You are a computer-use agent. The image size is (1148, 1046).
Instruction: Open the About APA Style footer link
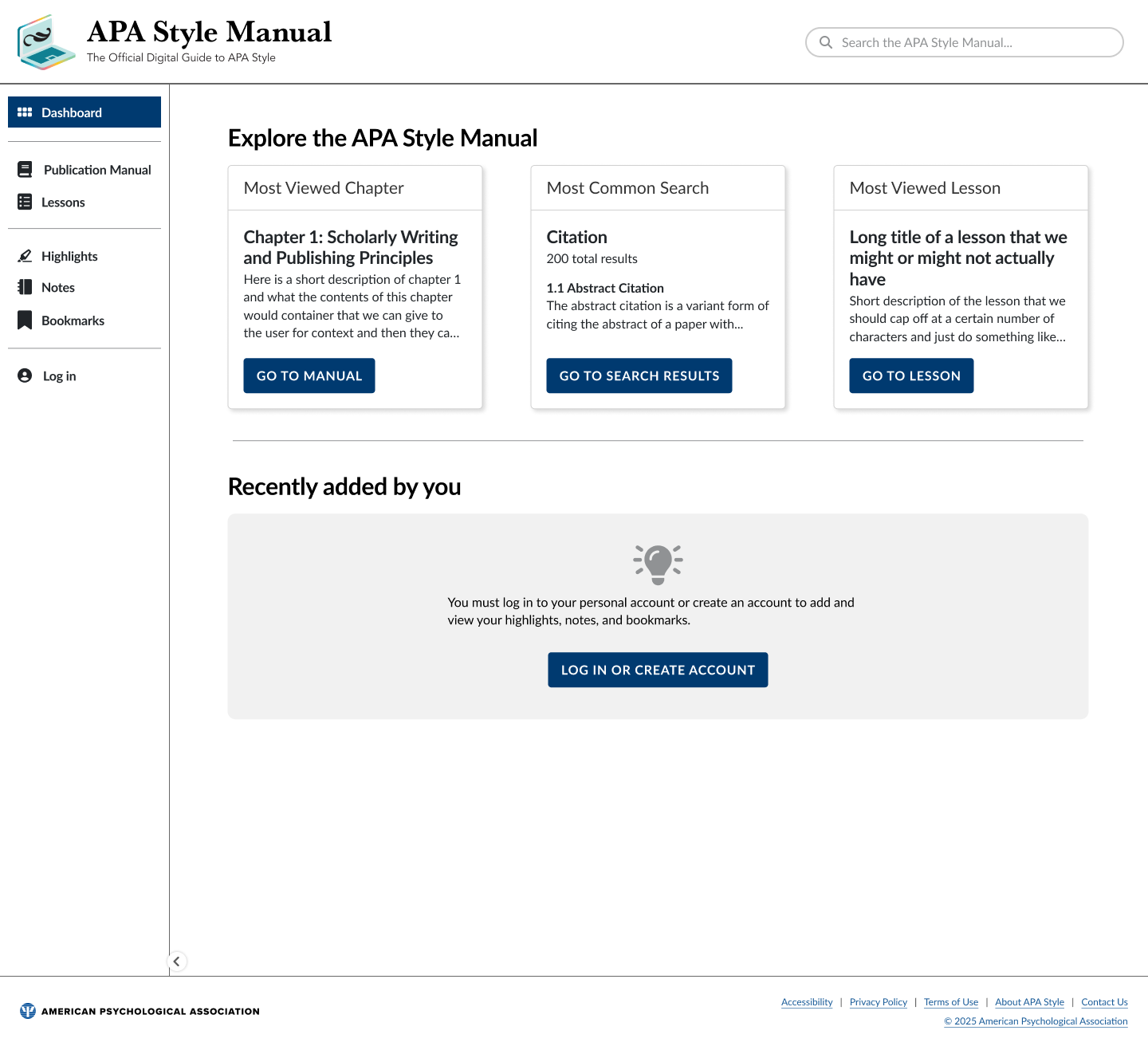[1029, 1002]
